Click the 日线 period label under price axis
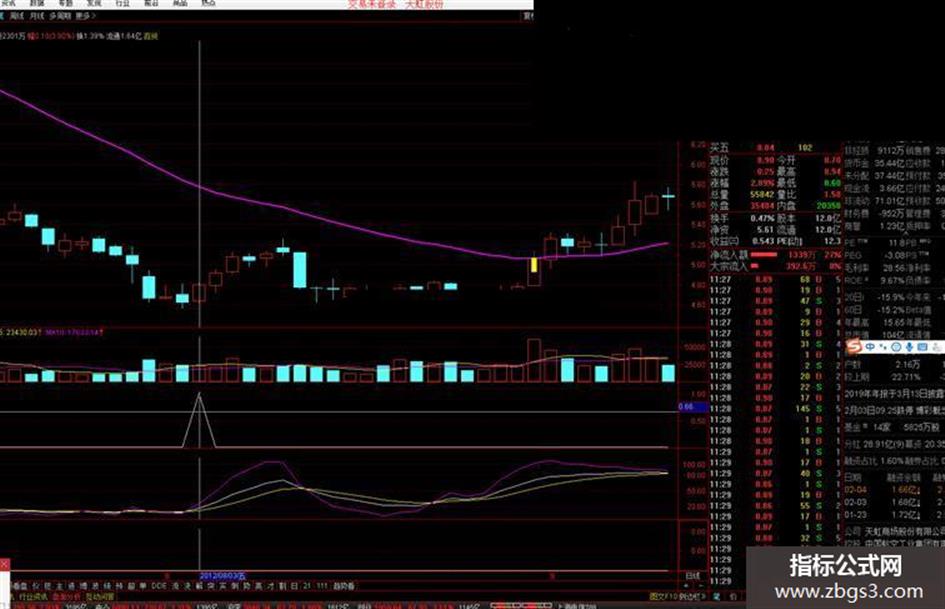The height and width of the screenshot is (609, 945). point(693,576)
